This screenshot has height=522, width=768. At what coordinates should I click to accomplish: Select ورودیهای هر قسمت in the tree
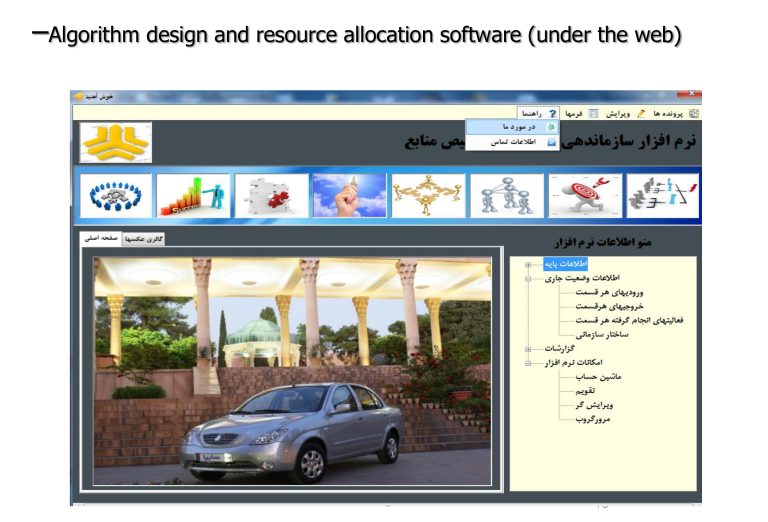tap(609, 292)
